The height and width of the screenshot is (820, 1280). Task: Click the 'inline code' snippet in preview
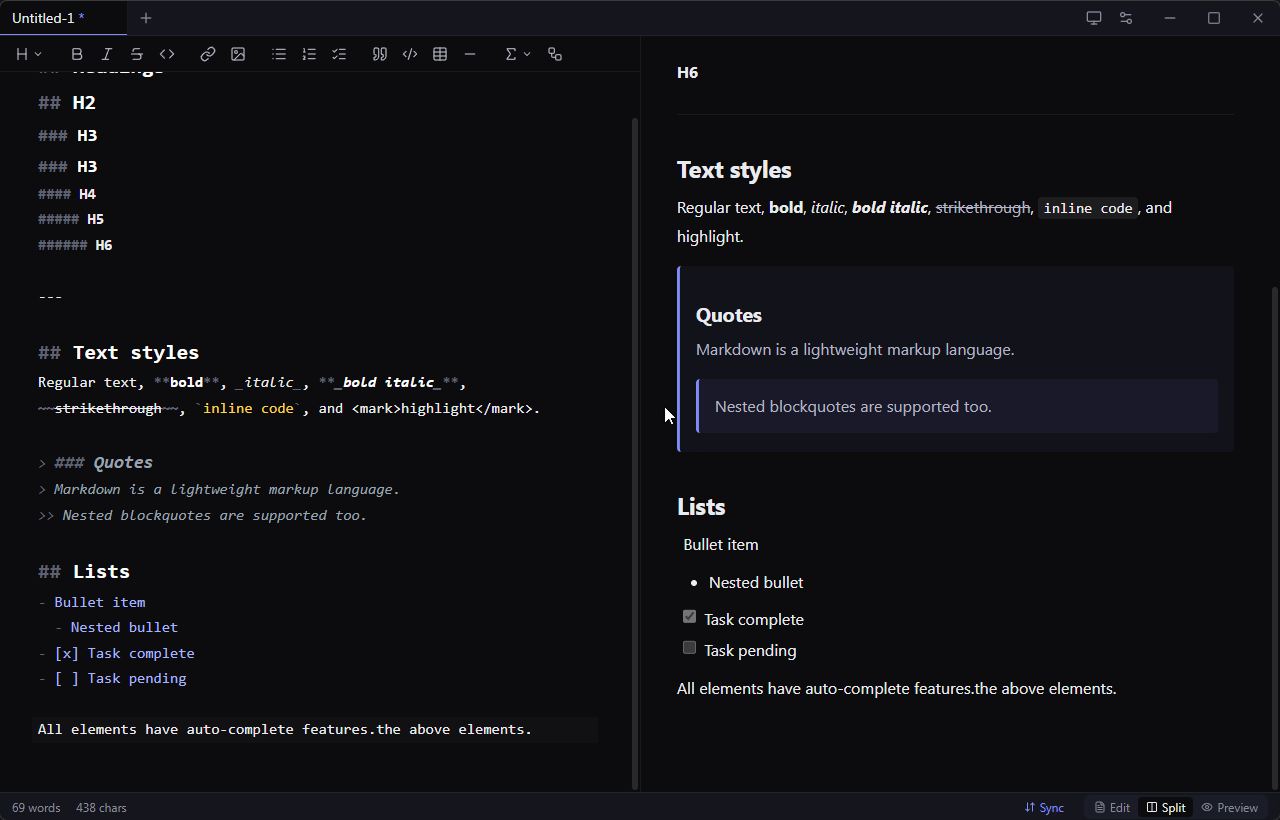coord(1088,208)
